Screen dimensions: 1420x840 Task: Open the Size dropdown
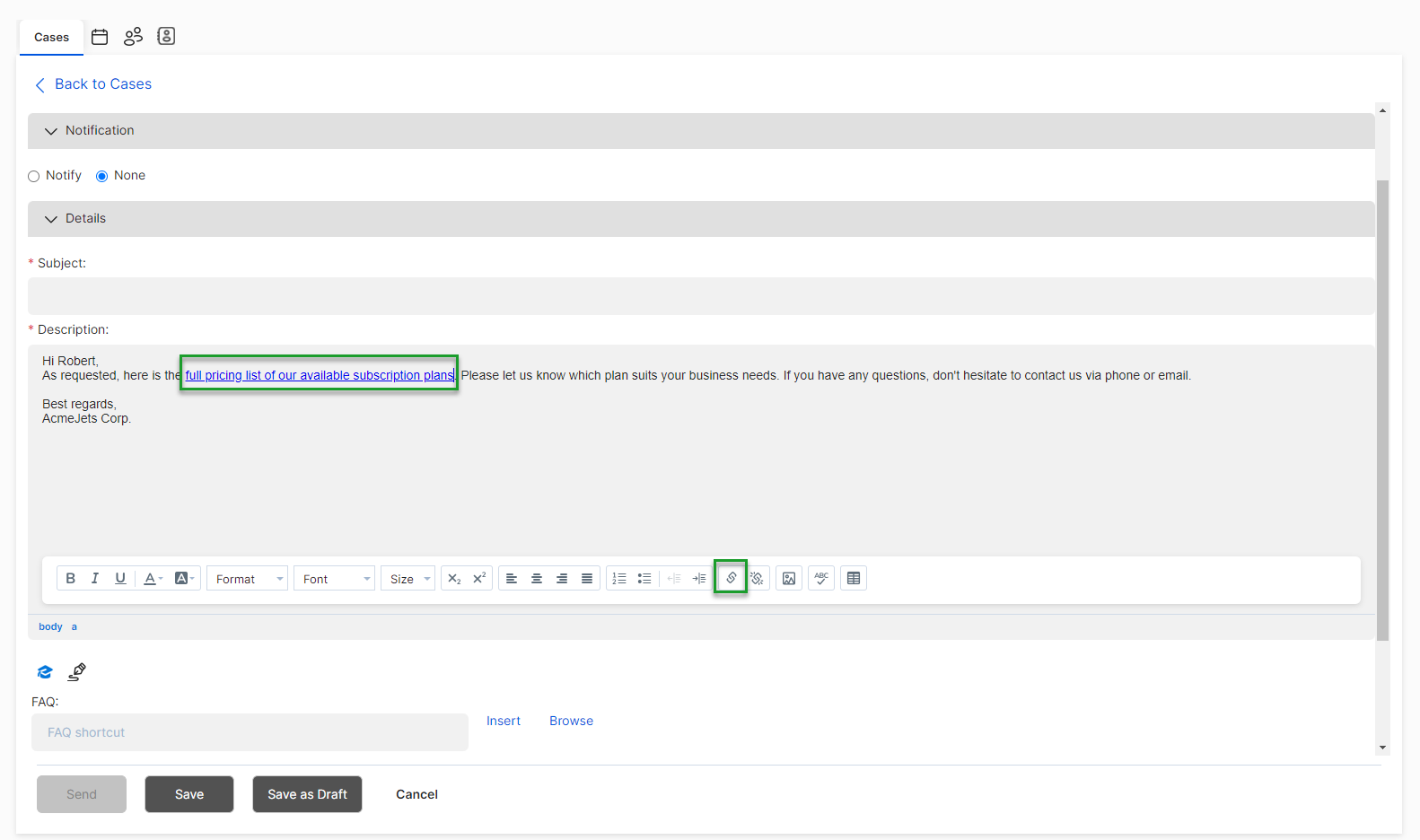click(x=408, y=579)
